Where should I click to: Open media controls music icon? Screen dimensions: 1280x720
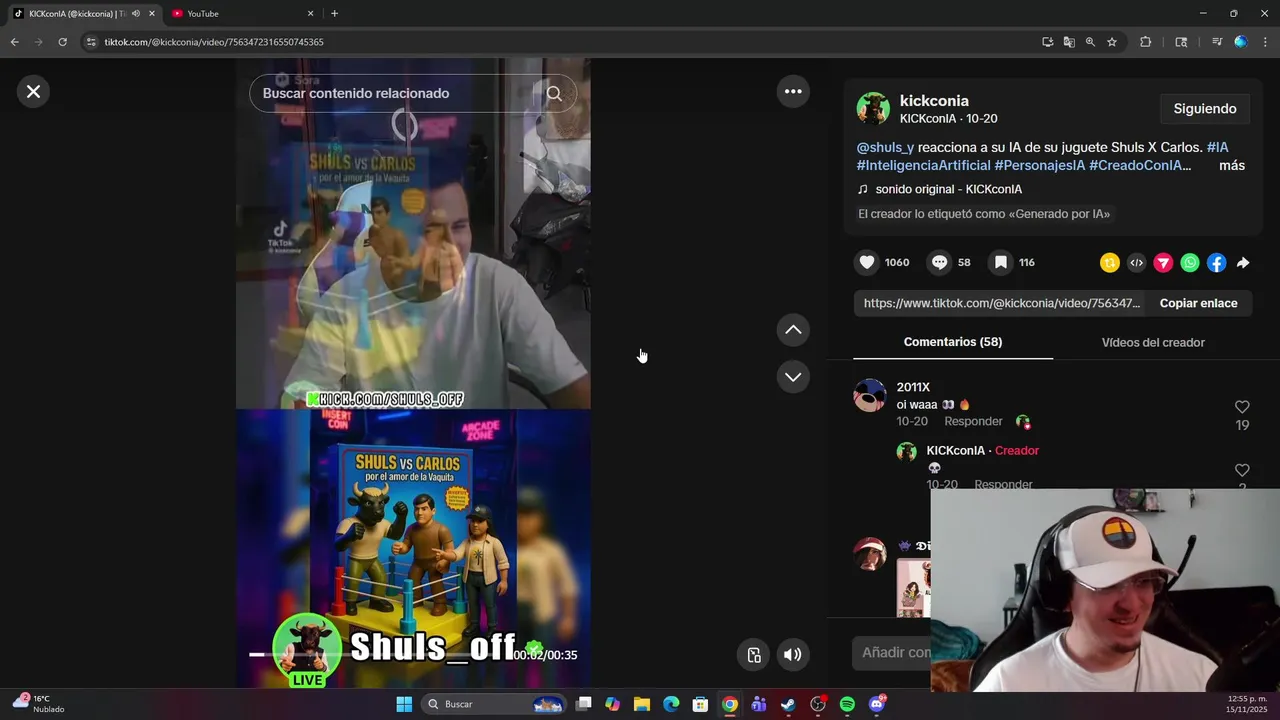point(1217,42)
